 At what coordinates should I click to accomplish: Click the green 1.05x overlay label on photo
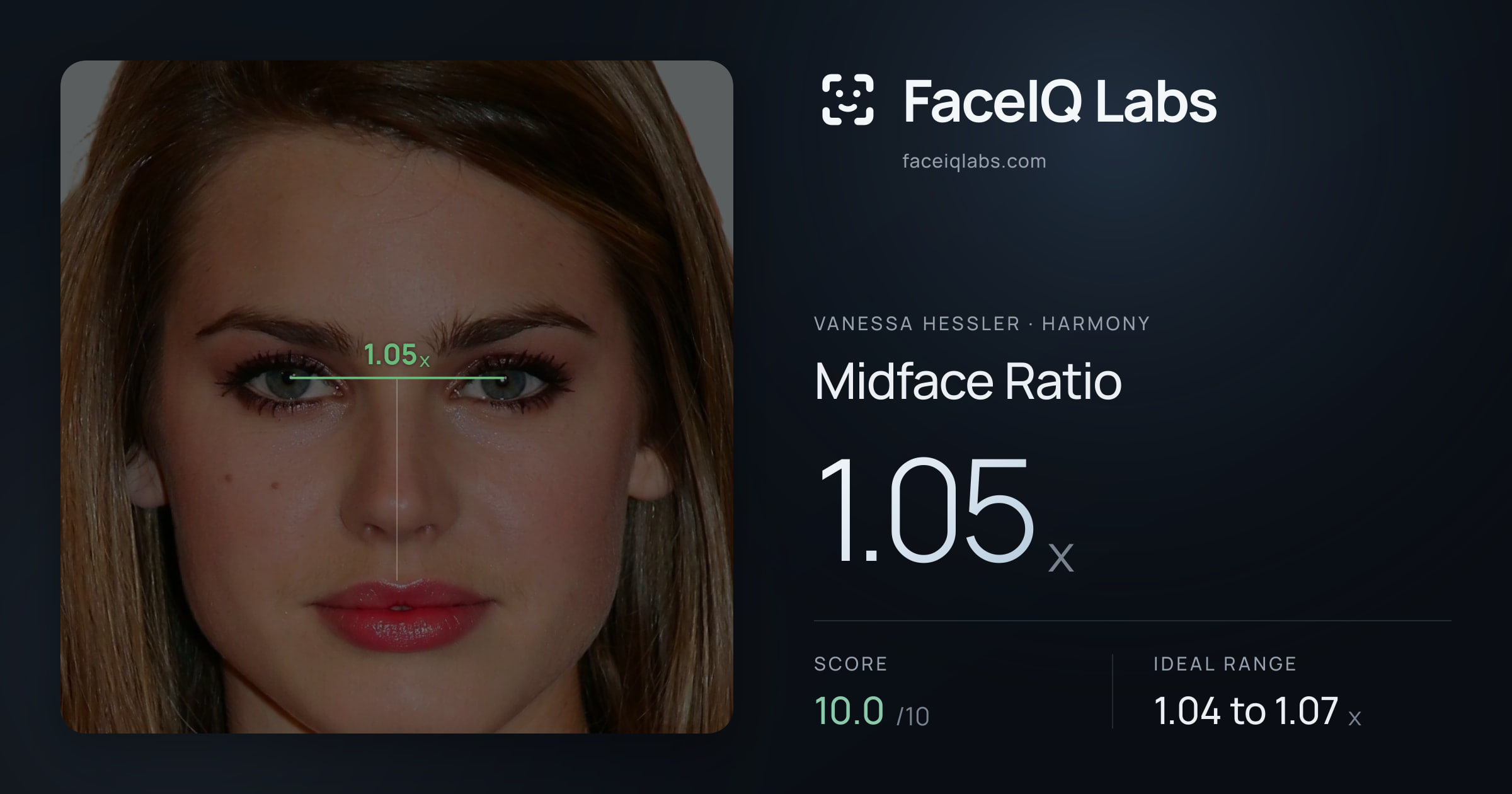click(397, 355)
